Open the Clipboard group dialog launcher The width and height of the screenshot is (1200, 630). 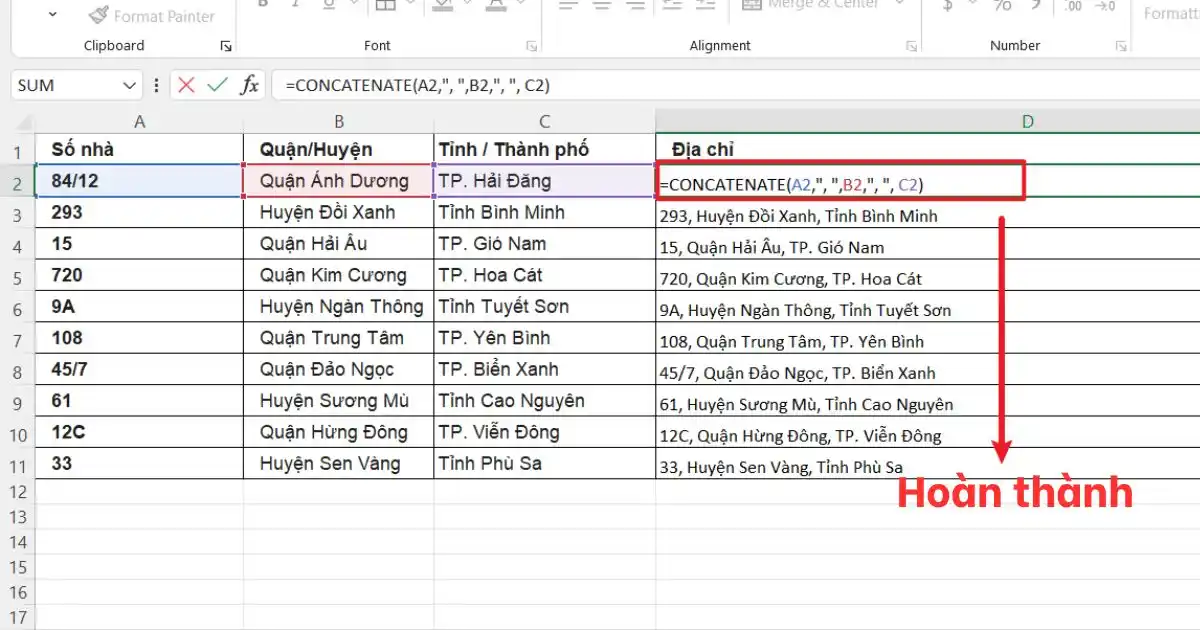[x=226, y=46]
